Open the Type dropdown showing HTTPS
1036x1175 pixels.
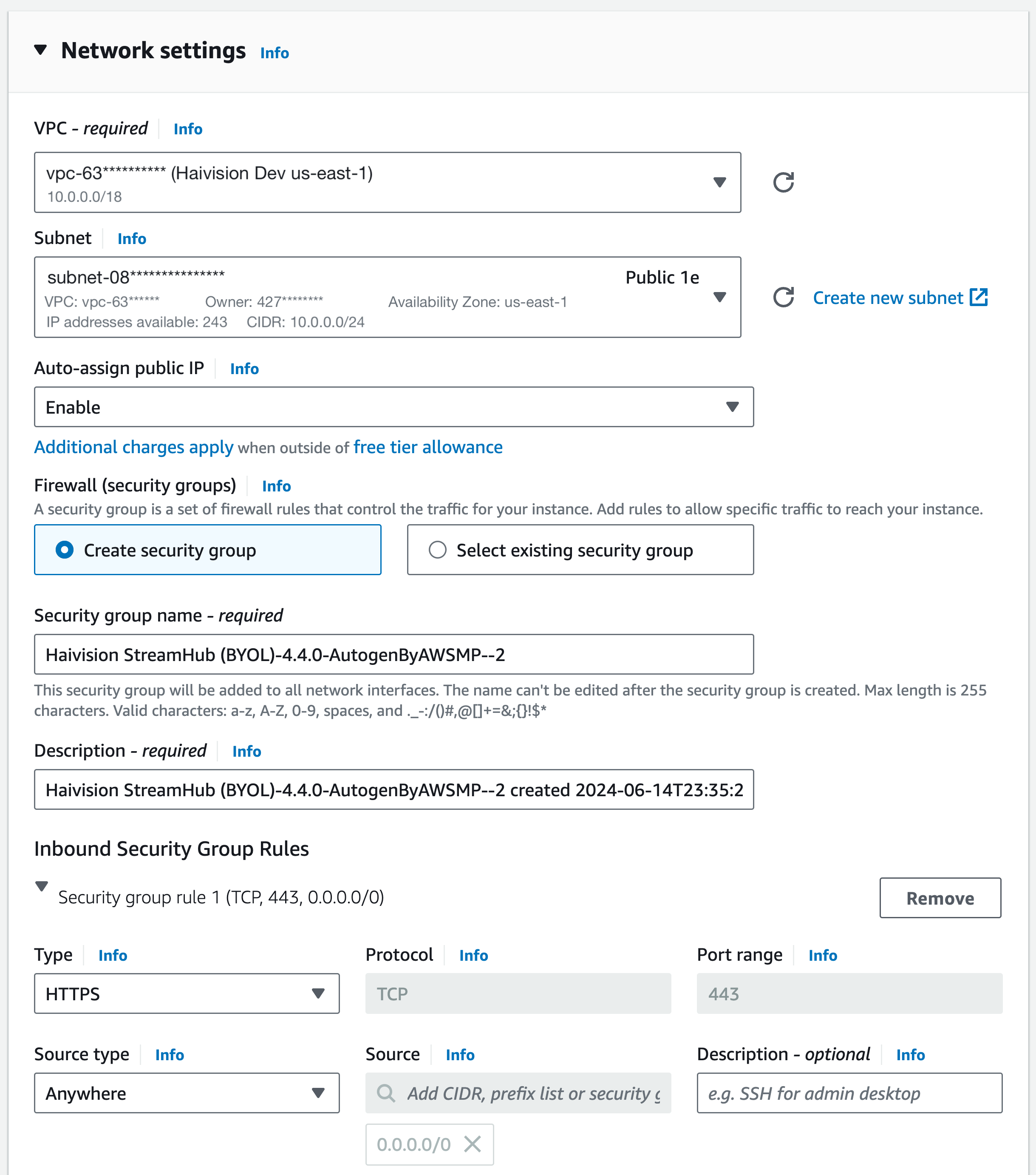click(318, 993)
